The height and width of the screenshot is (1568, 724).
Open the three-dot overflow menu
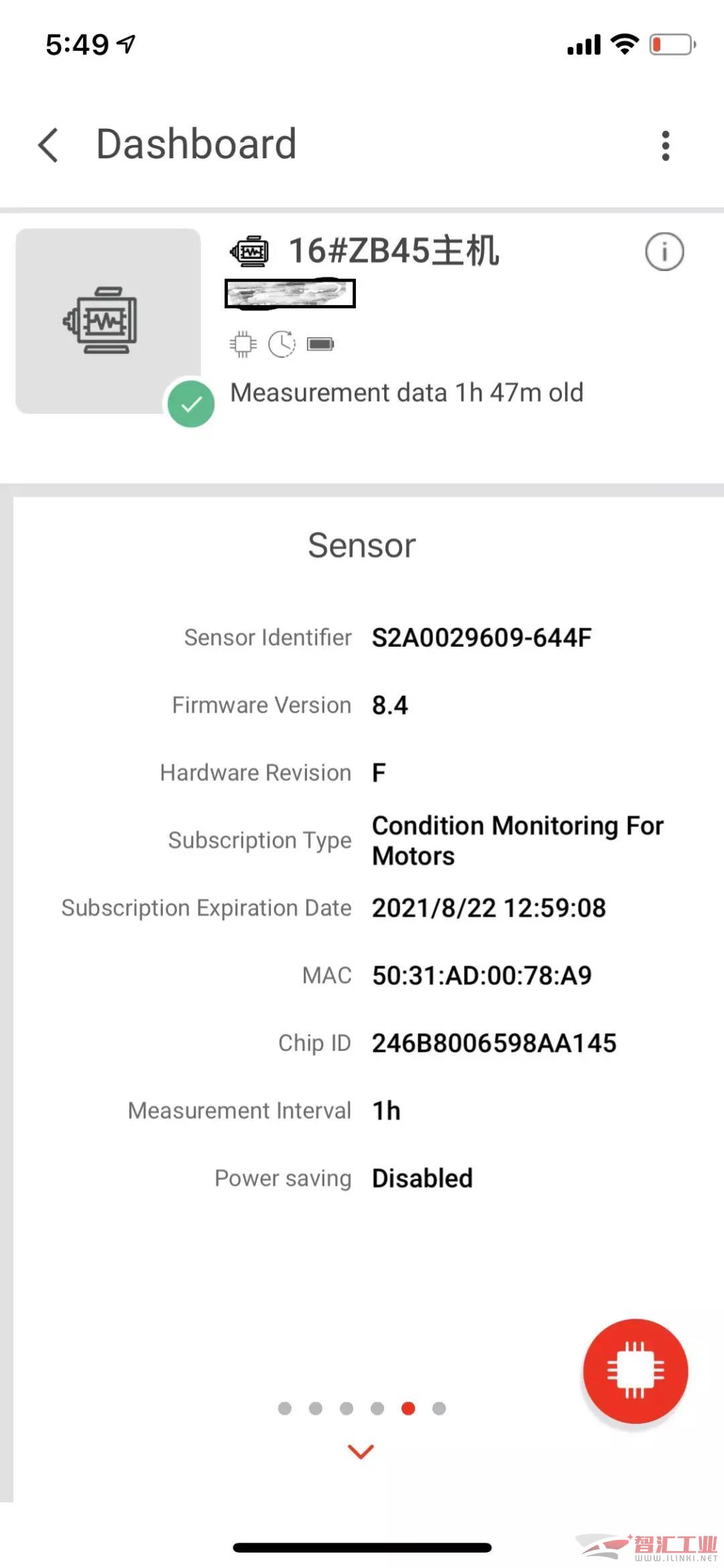click(x=665, y=145)
